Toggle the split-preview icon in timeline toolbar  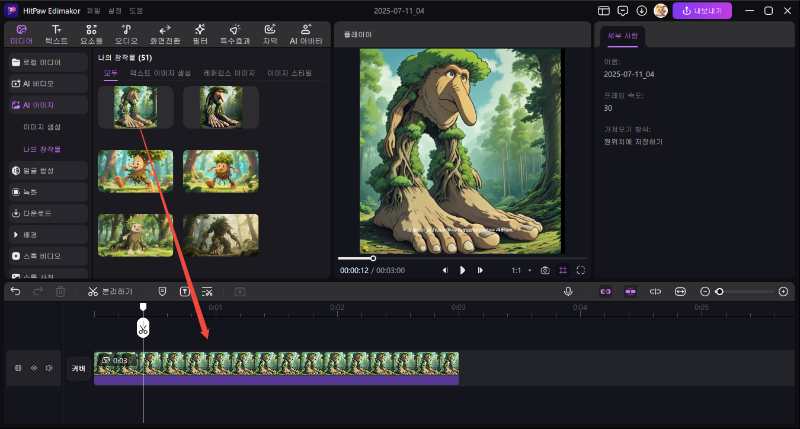click(x=655, y=291)
